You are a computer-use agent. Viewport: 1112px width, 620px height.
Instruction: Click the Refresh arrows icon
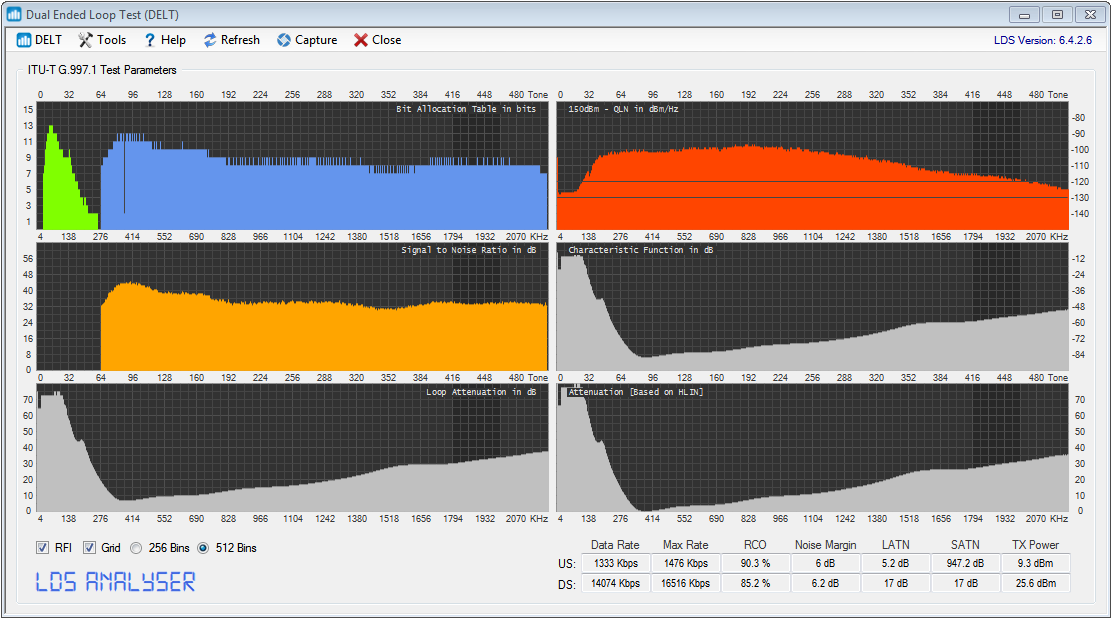tap(210, 40)
